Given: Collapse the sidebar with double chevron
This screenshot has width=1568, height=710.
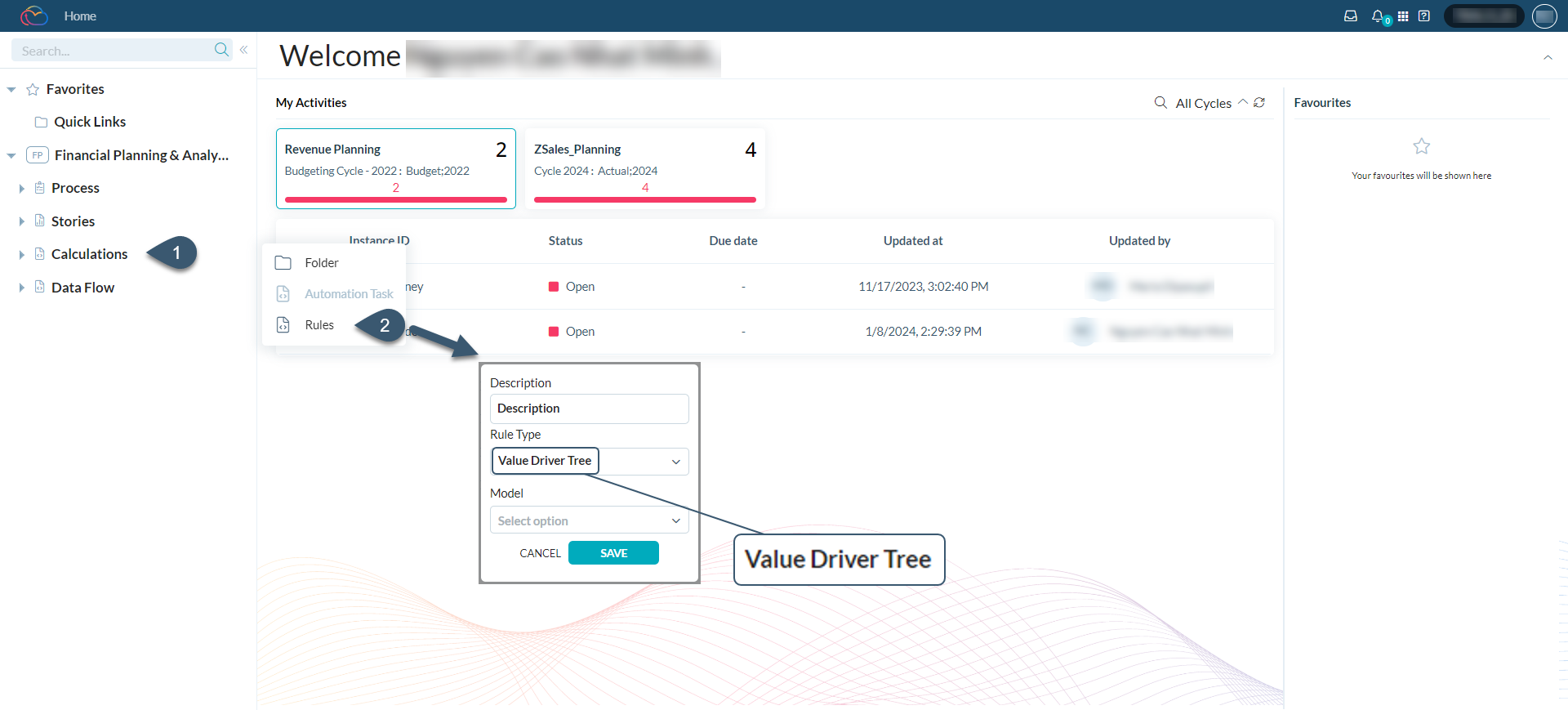Looking at the screenshot, I should pyautogui.click(x=243, y=50).
